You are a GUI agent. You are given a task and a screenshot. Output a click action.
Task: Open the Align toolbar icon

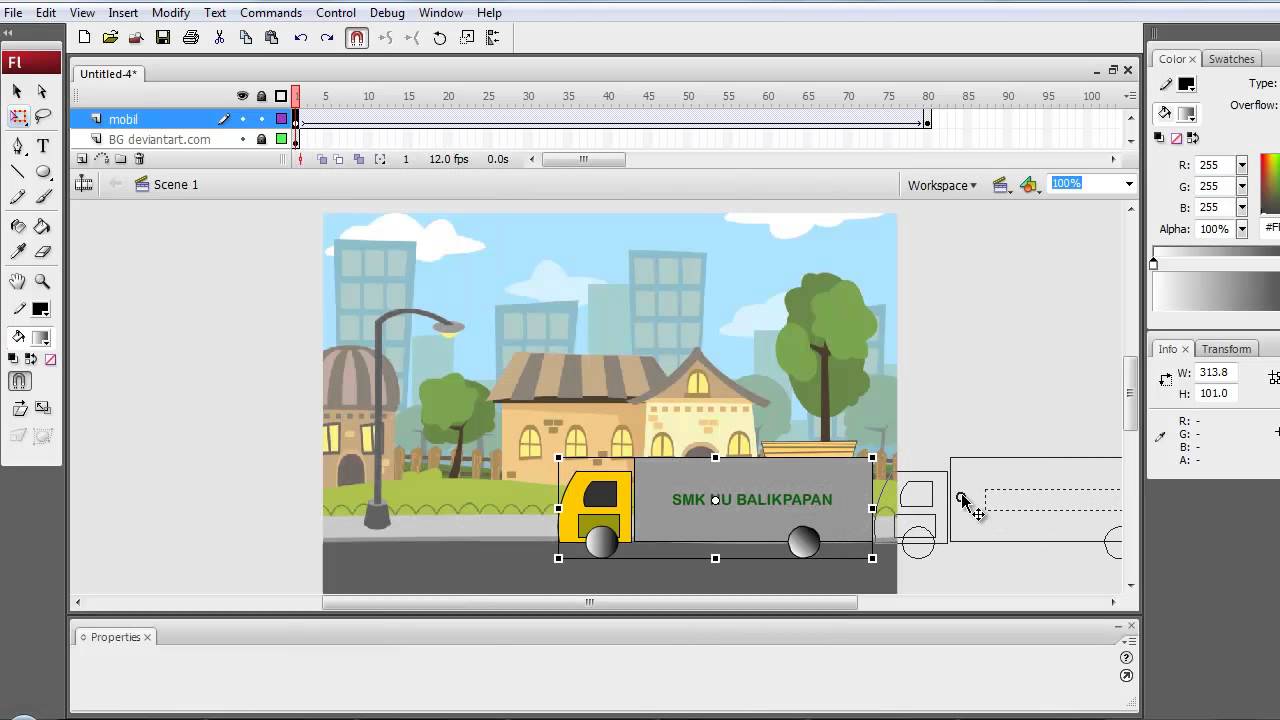493,38
